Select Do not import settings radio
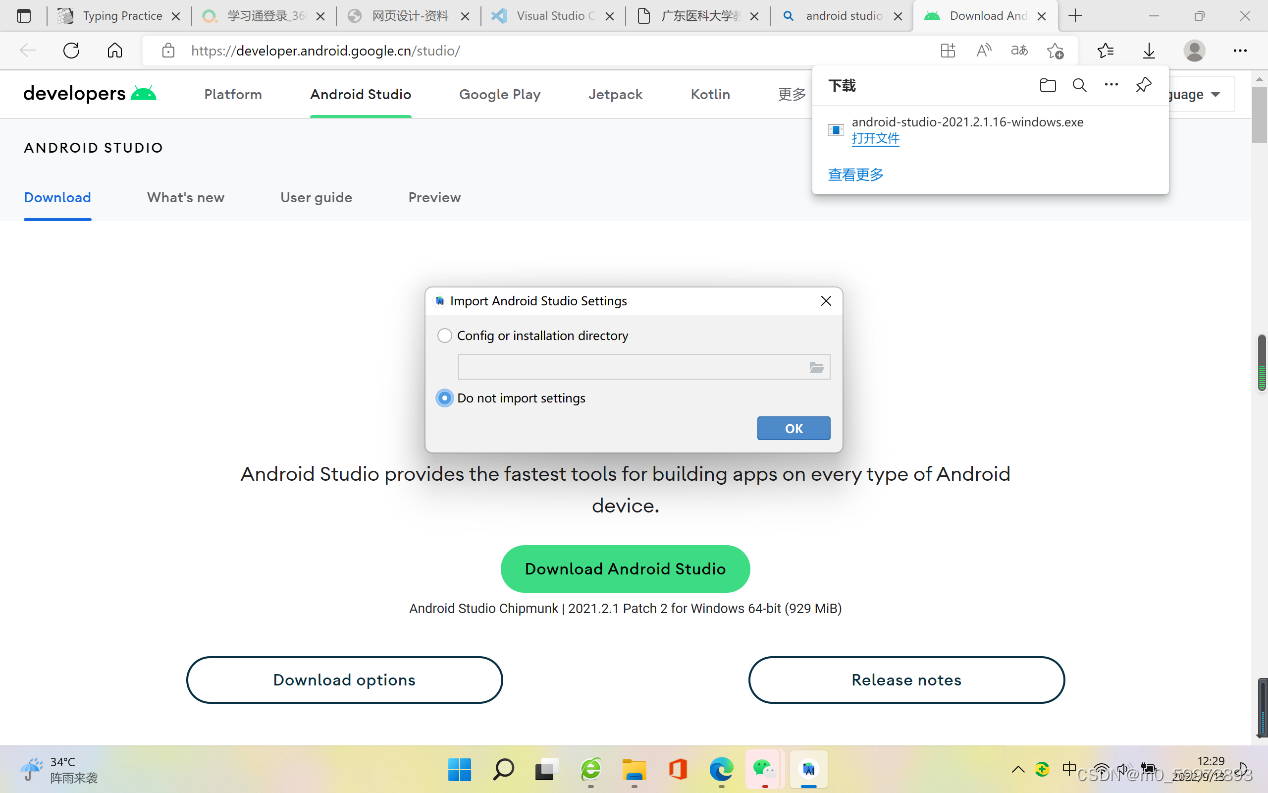This screenshot has height=793, width=1268. [445, 398]
